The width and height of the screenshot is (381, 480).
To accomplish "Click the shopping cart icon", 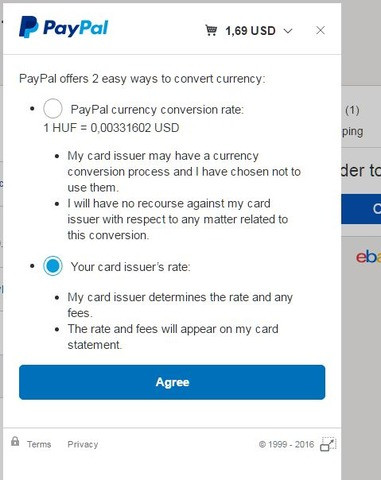I will coord(211,30).
